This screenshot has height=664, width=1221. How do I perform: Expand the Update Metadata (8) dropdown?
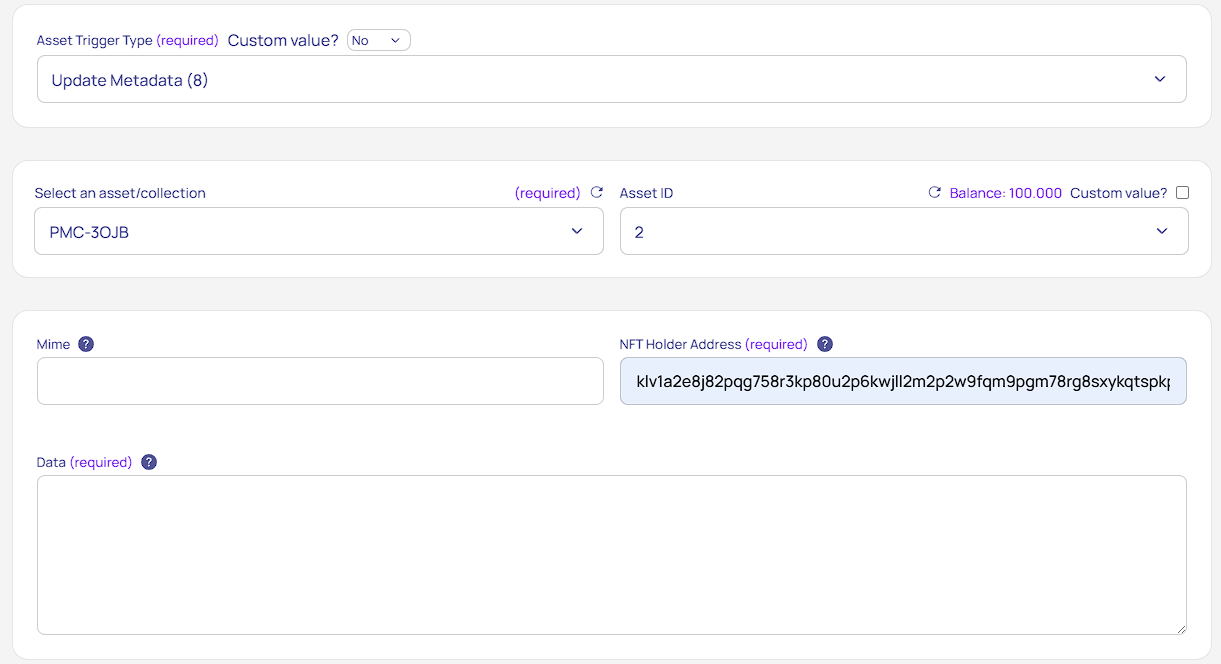point(611,80)
